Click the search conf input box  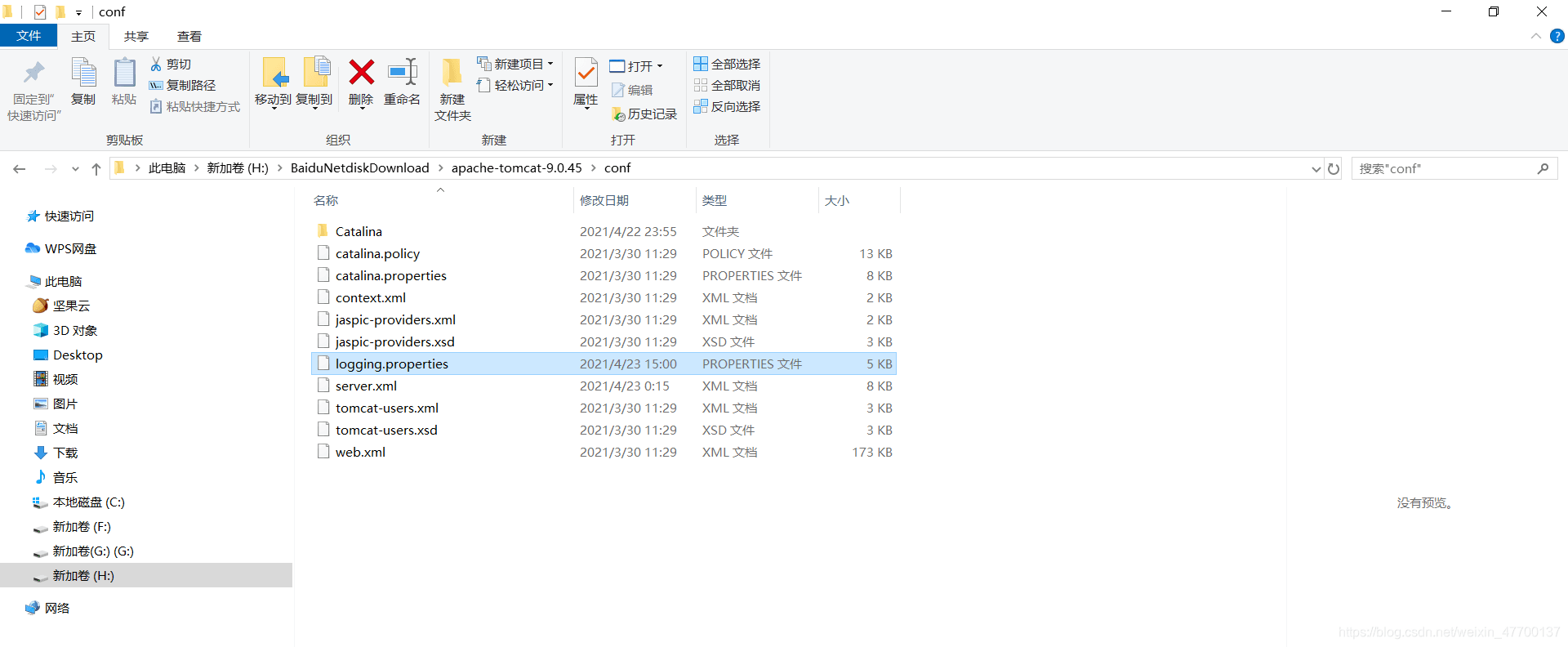pyautogui.click(x=1445, y=168)
